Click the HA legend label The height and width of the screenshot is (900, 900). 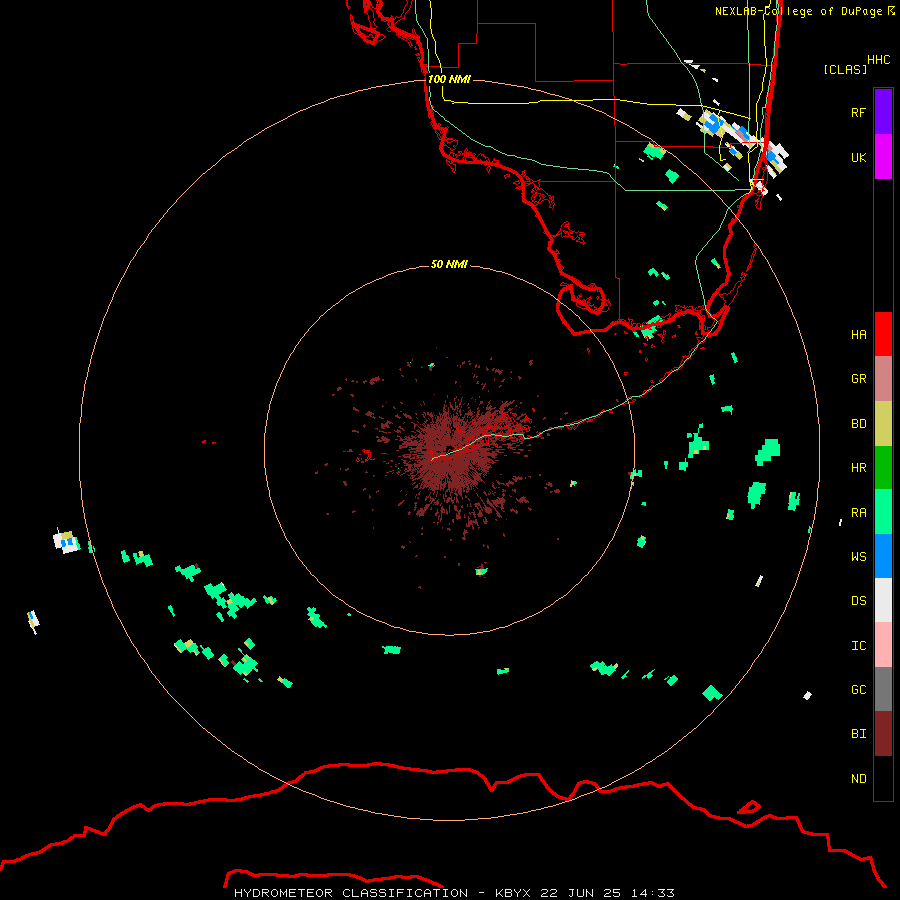click(858, 335)
